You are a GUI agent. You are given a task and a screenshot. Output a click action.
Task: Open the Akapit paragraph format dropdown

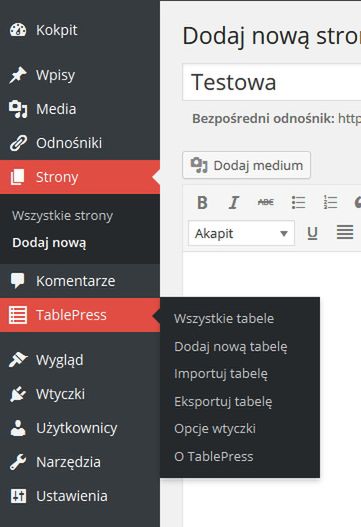point(241,233)
